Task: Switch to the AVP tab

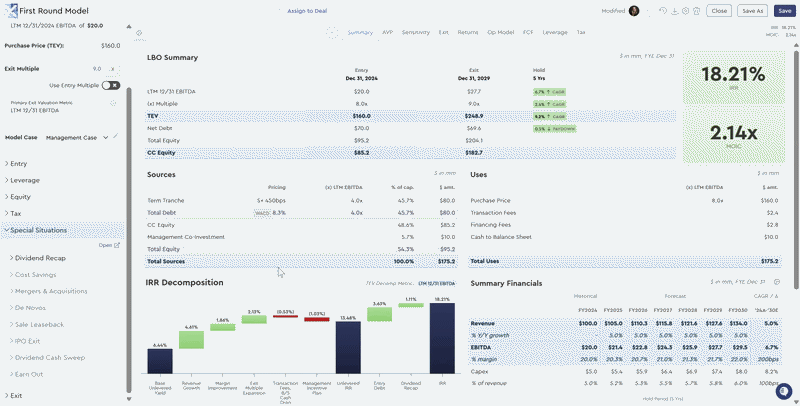Action: [388, 32]
